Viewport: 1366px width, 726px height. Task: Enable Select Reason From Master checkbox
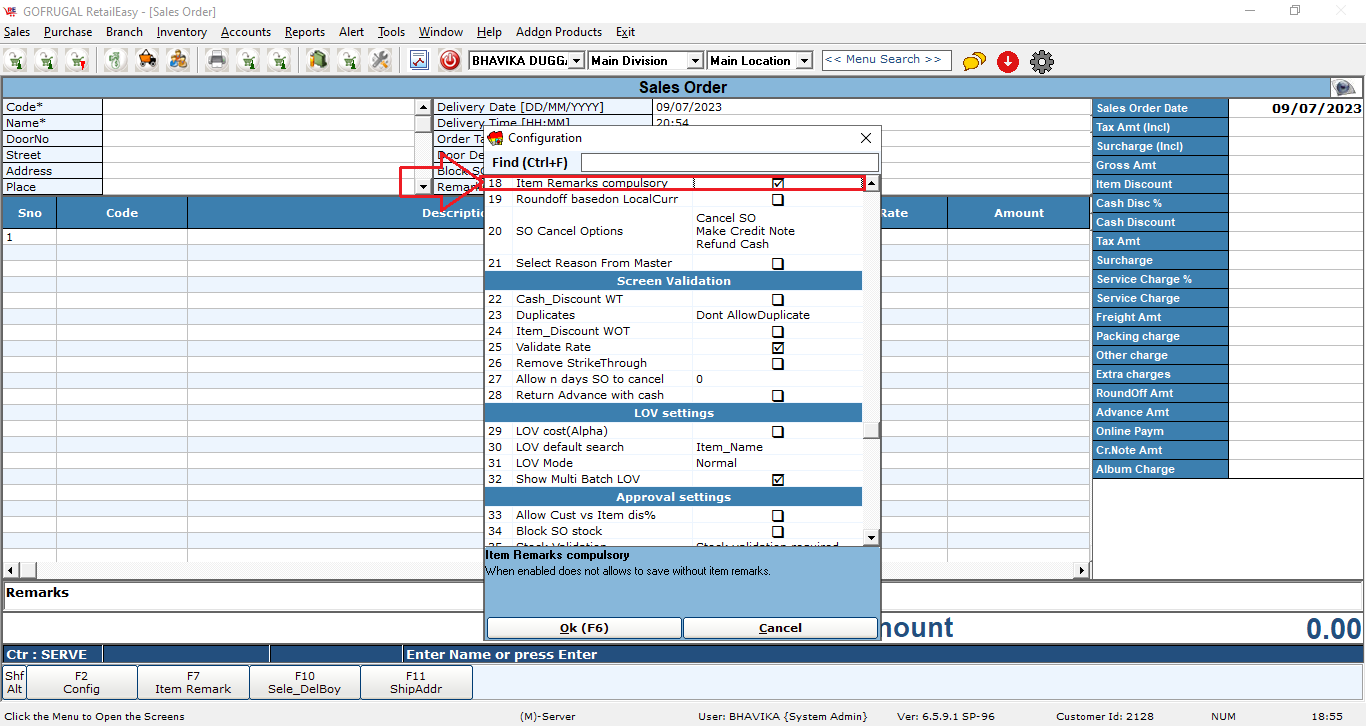778,264
